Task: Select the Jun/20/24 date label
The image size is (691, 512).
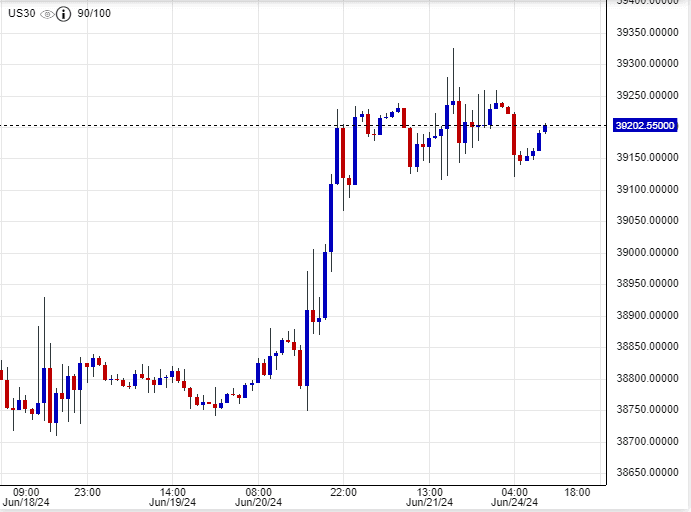Action: [x=257, y=503]
